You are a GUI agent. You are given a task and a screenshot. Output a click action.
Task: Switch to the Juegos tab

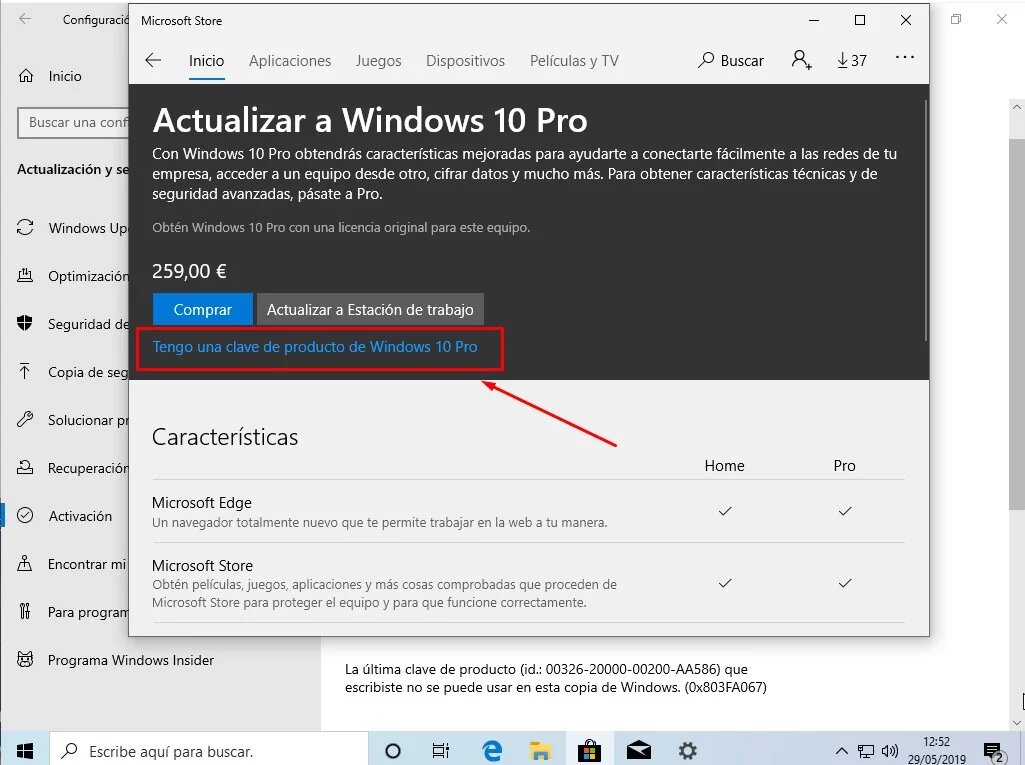click(378, 61)
